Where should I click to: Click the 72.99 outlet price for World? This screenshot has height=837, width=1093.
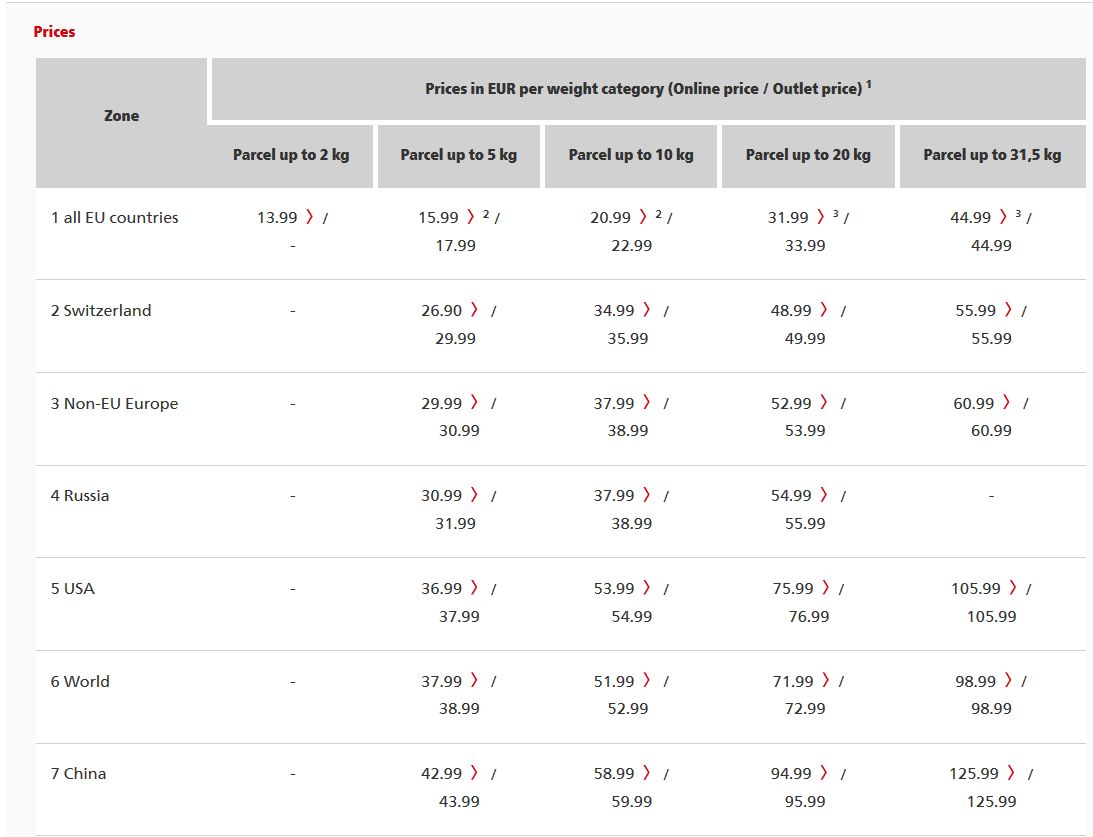coord(805,708)
